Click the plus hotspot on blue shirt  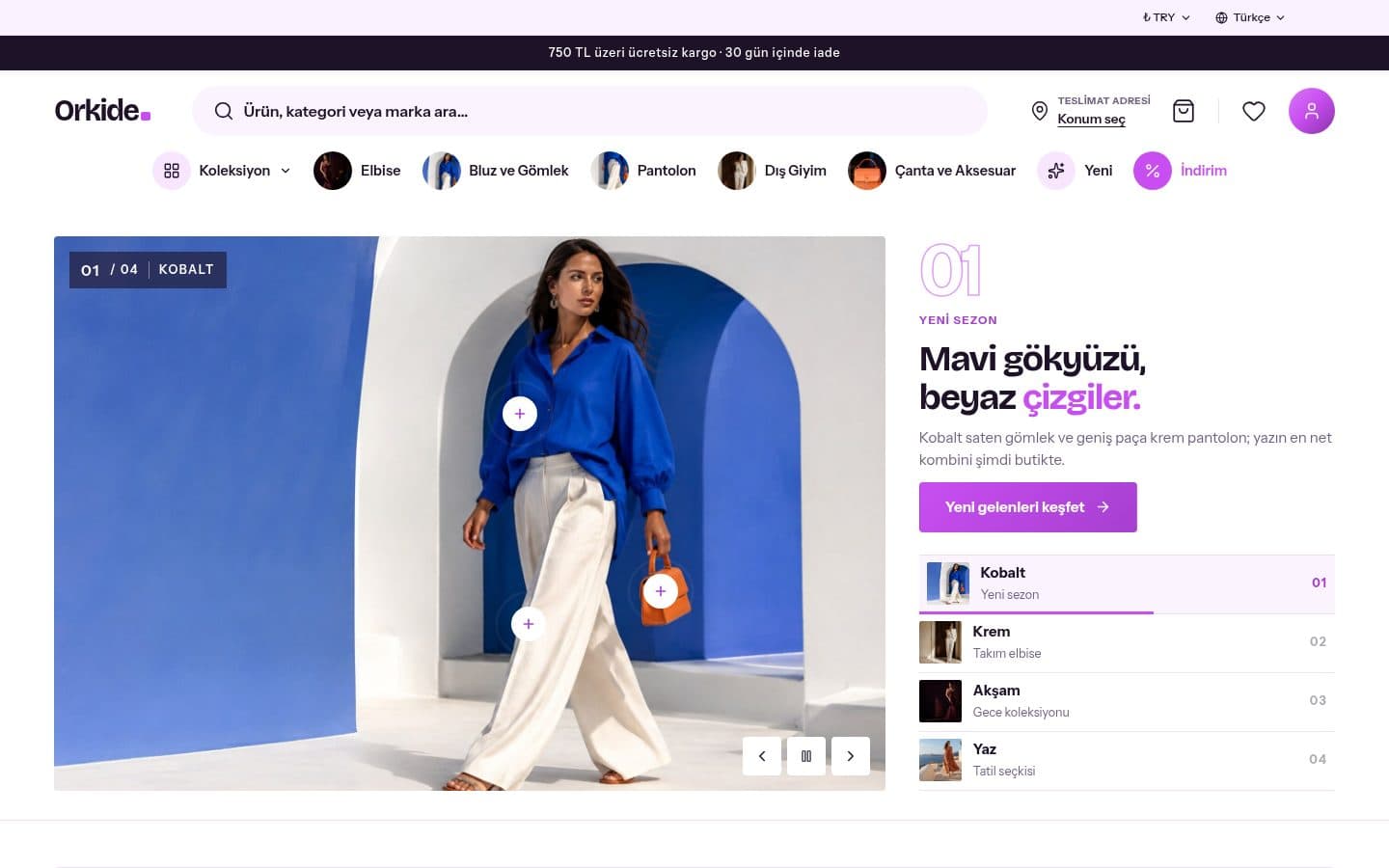[x=520, y=414]
